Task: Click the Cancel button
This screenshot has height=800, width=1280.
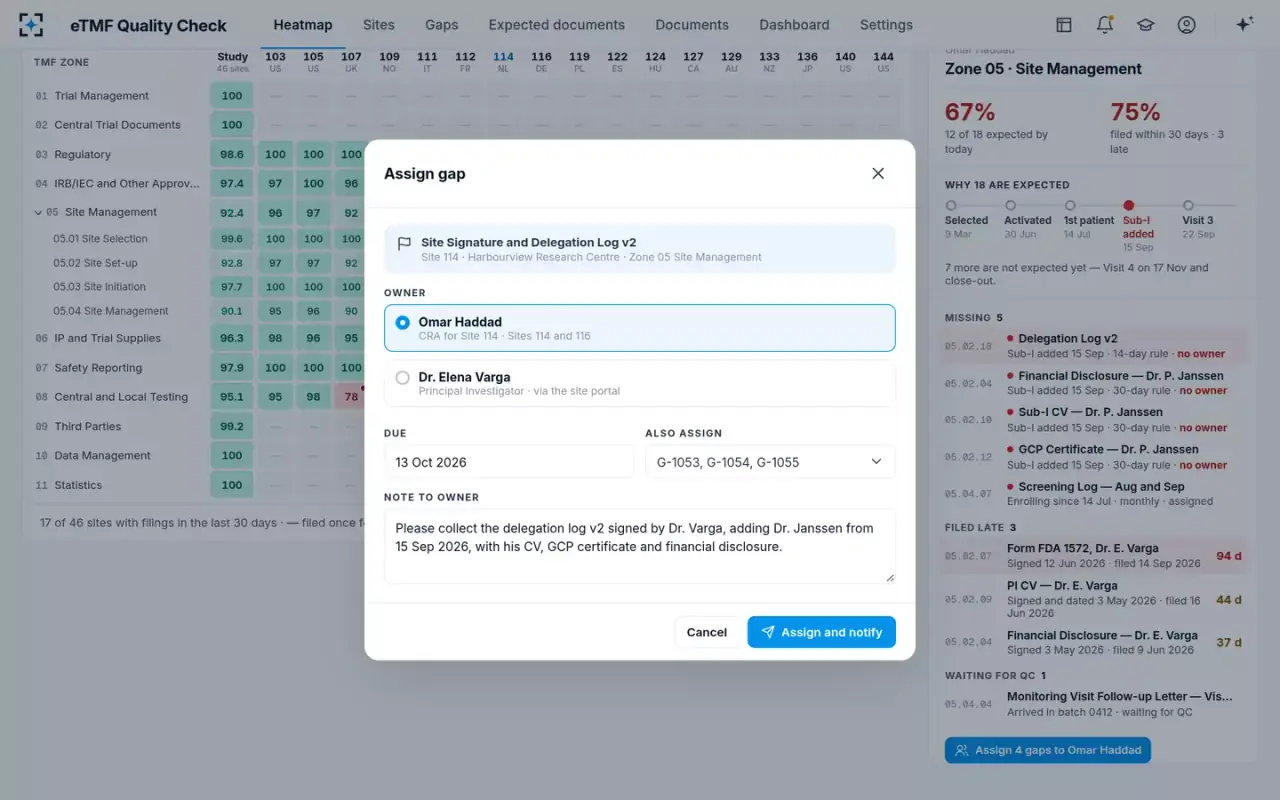Action: 707,632
